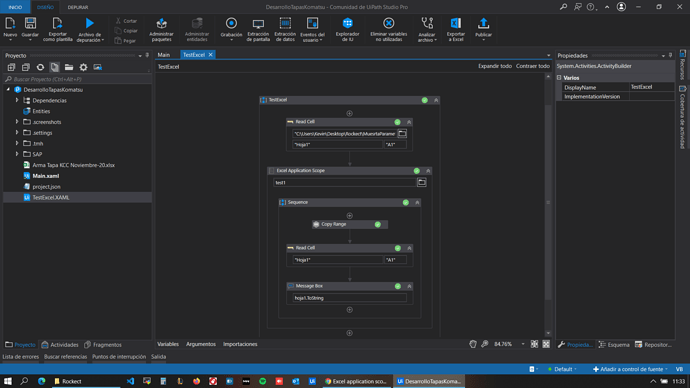Open Administrar paquetes
690x388 pixels.
tap(161, 29)
